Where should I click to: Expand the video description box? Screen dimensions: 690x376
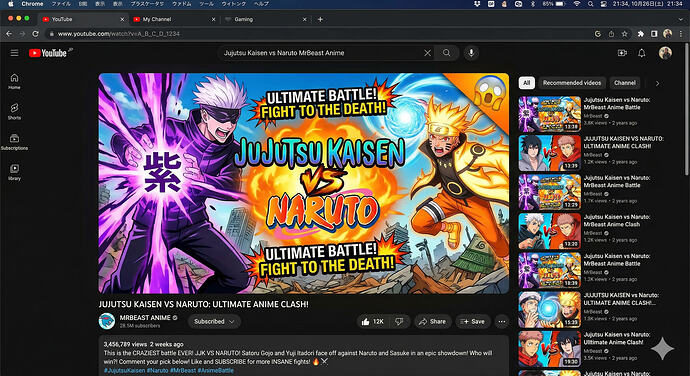[x=304, y=356]
